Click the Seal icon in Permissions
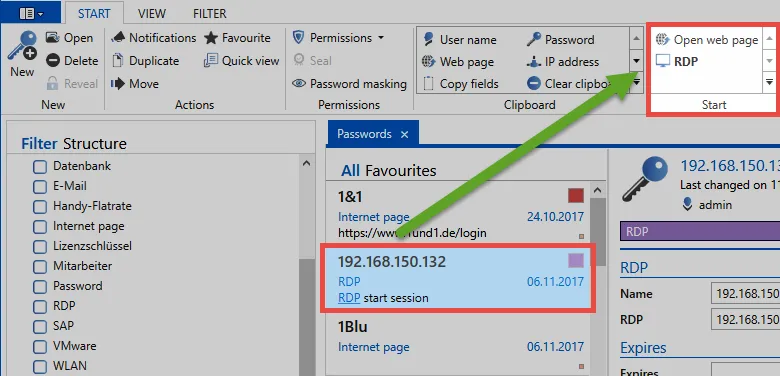The width and height of the screenshot is (780, 376). point(298,61)
